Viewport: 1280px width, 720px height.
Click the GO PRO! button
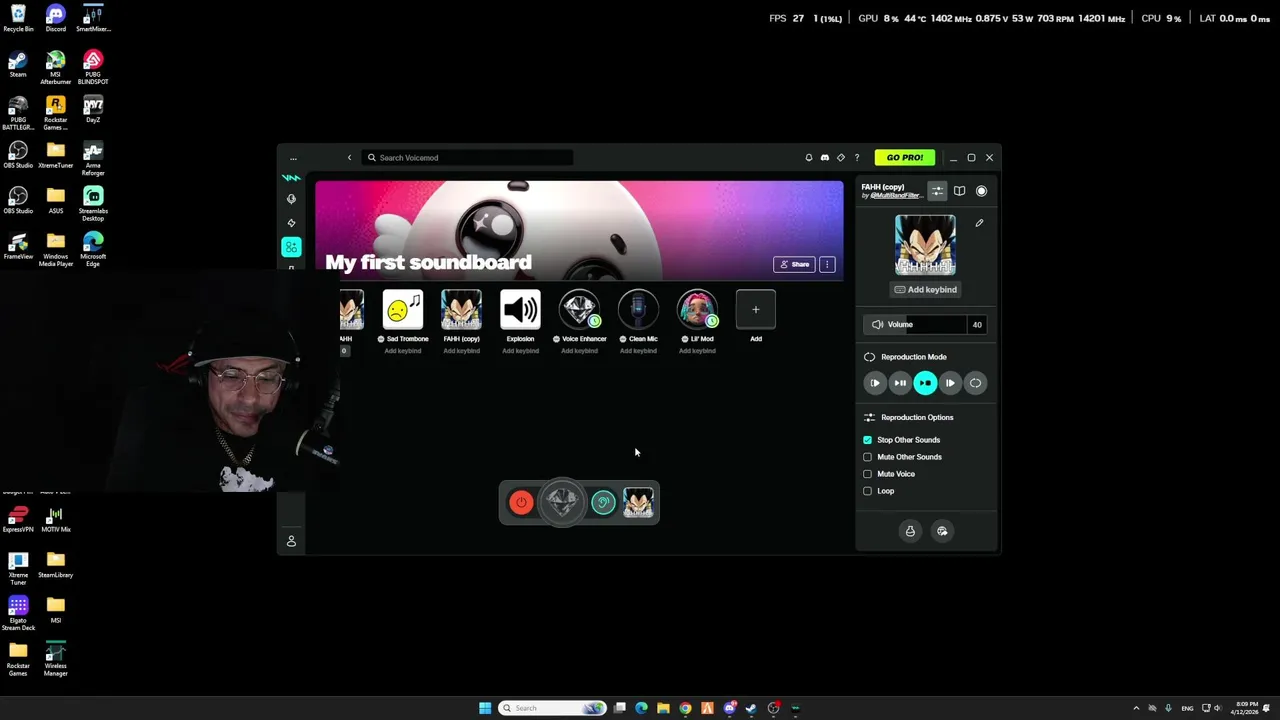pos(905,158)
